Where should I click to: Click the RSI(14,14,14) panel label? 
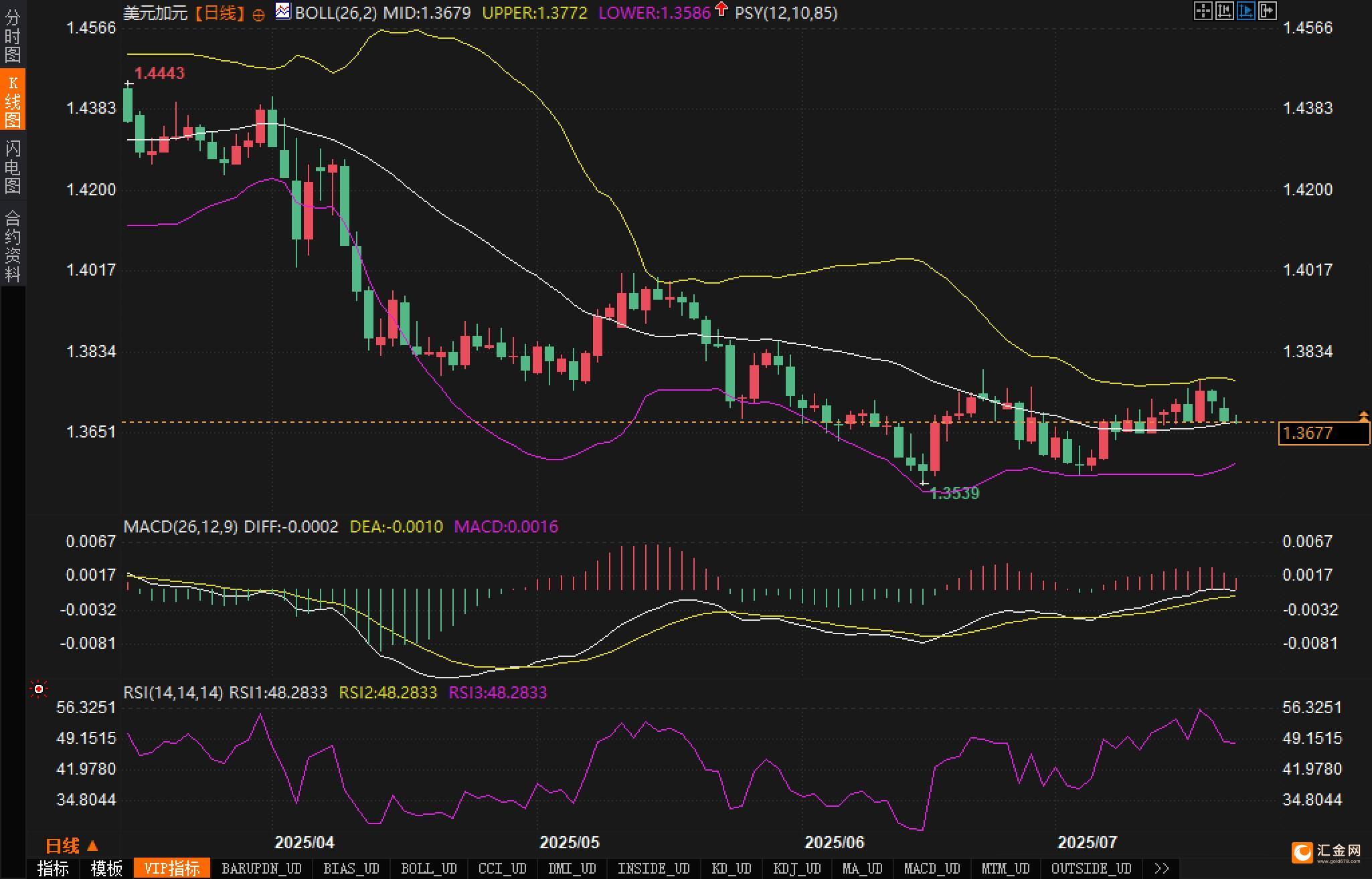tap(173, 692)
